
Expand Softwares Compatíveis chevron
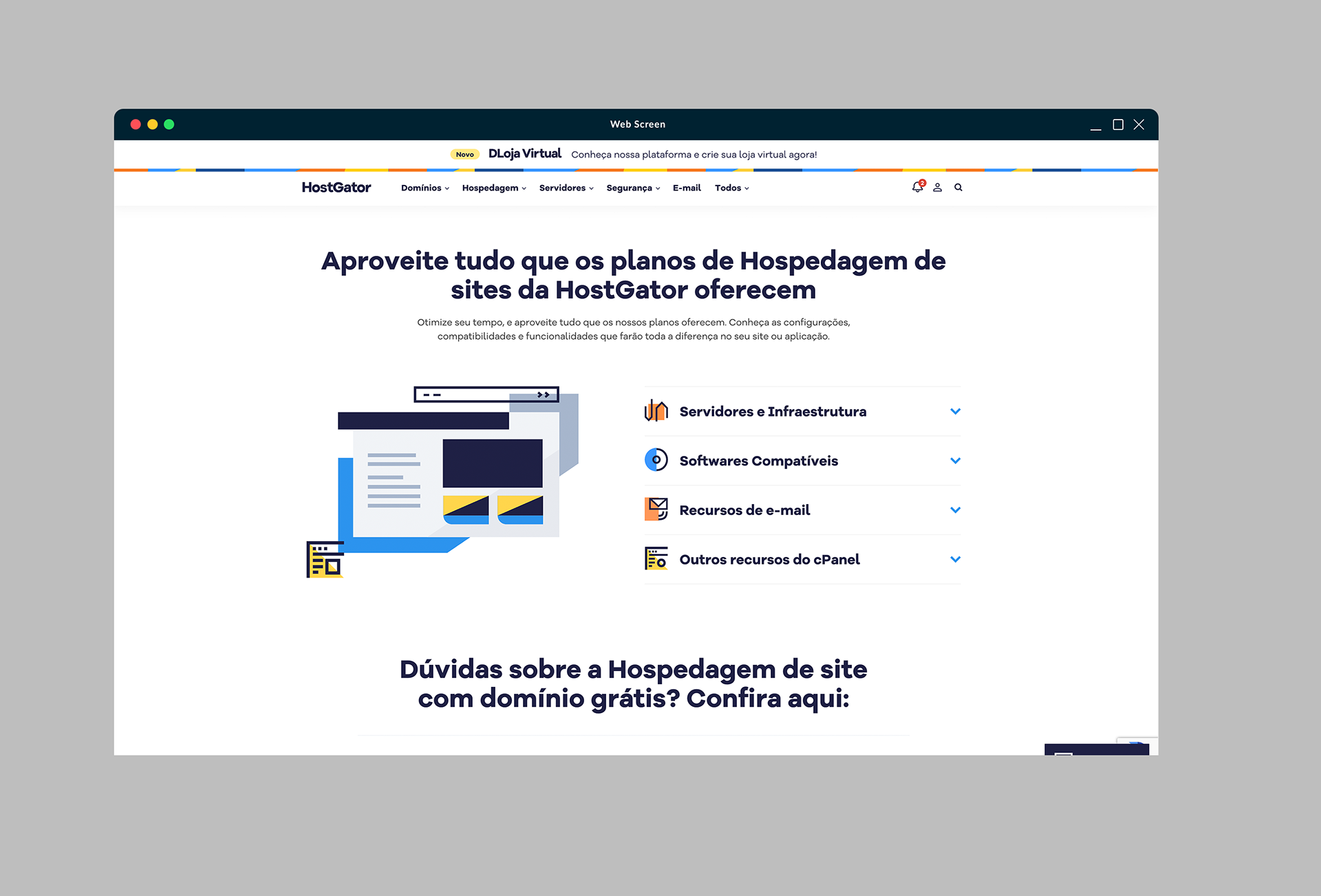pyautogui.click(x=955, y=461)
